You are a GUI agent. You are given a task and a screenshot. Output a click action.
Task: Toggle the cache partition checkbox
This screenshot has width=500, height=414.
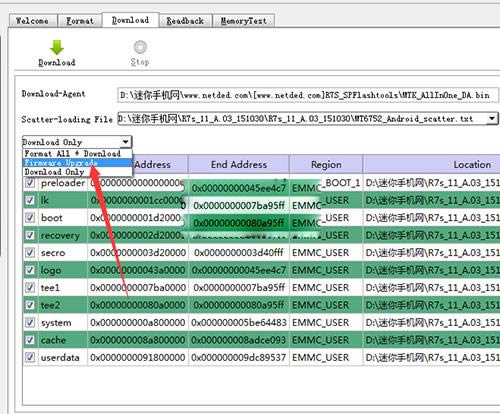[30, 340]
